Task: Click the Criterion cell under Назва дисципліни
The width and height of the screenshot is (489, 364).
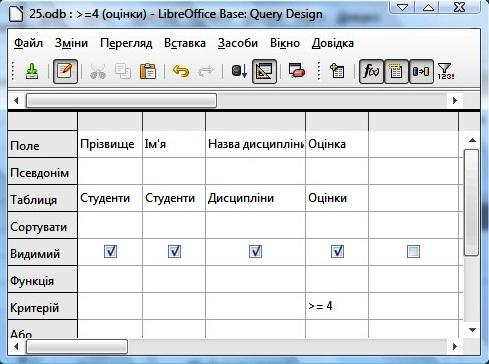Action: (x=255, y=306)
